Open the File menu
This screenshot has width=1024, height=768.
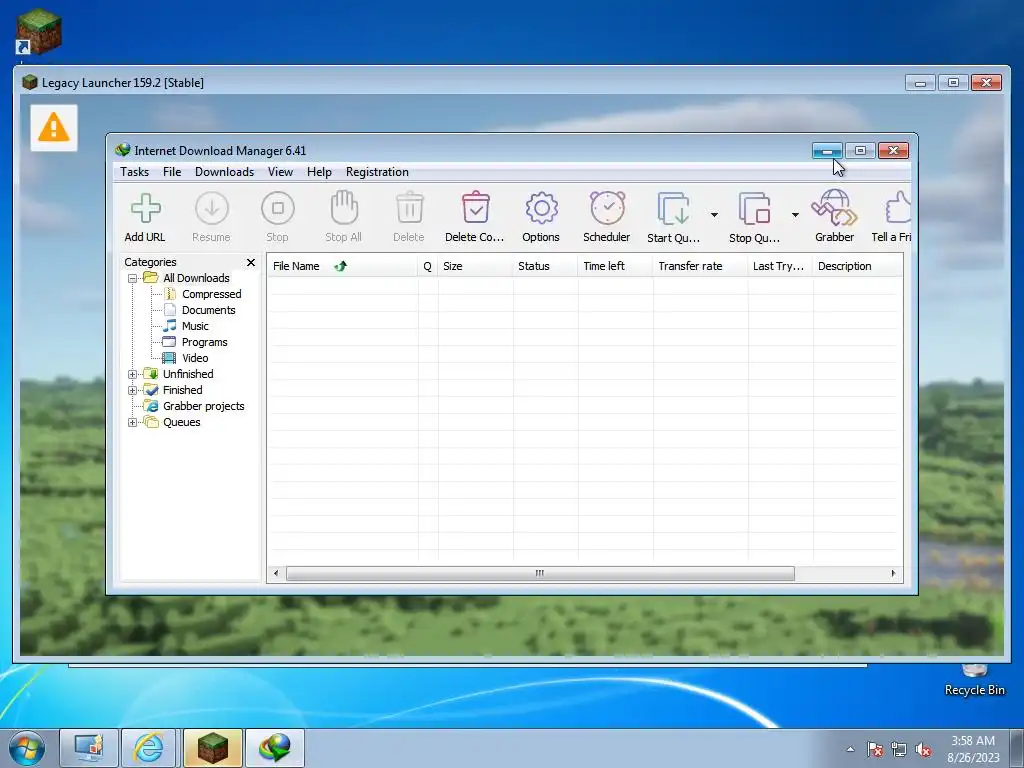pos(172,172)
